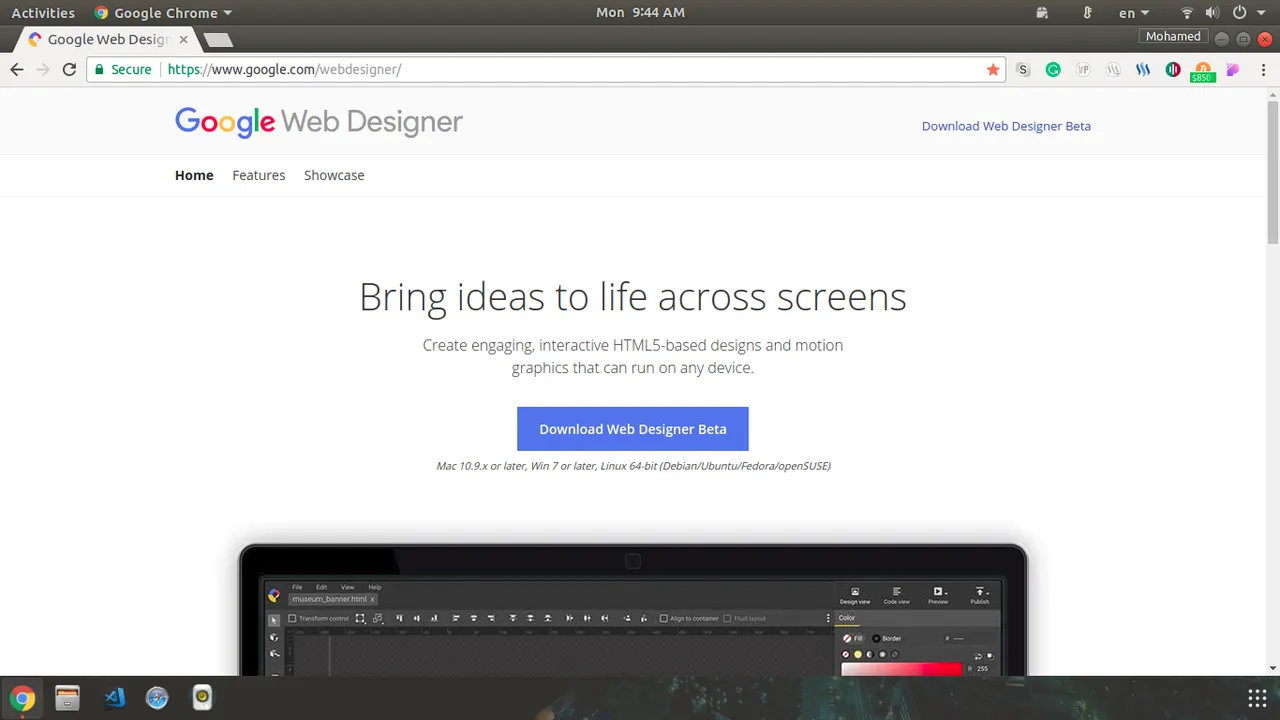Click the page vertical scrollbar thumb

pos(1273,172)
